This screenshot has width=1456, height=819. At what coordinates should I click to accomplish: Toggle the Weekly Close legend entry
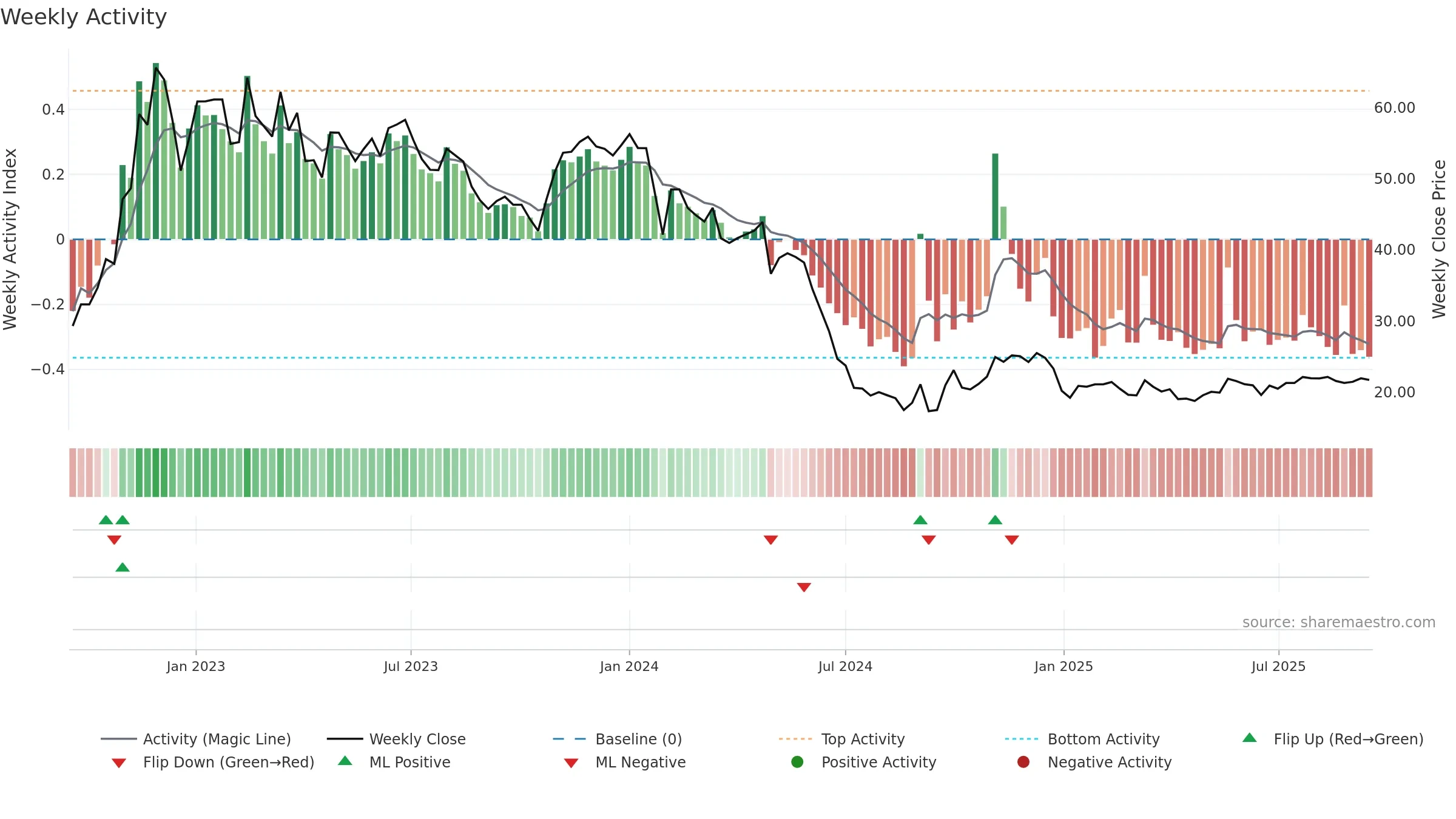[396, 739]
